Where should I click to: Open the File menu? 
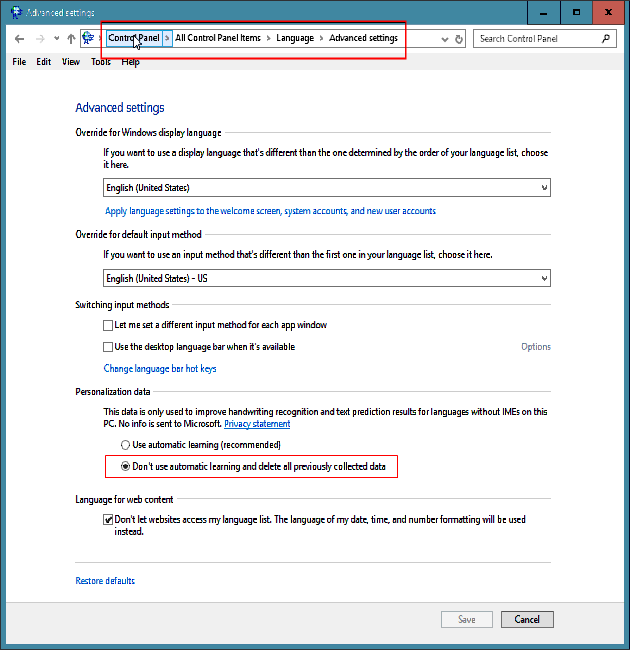coord(19,62)
